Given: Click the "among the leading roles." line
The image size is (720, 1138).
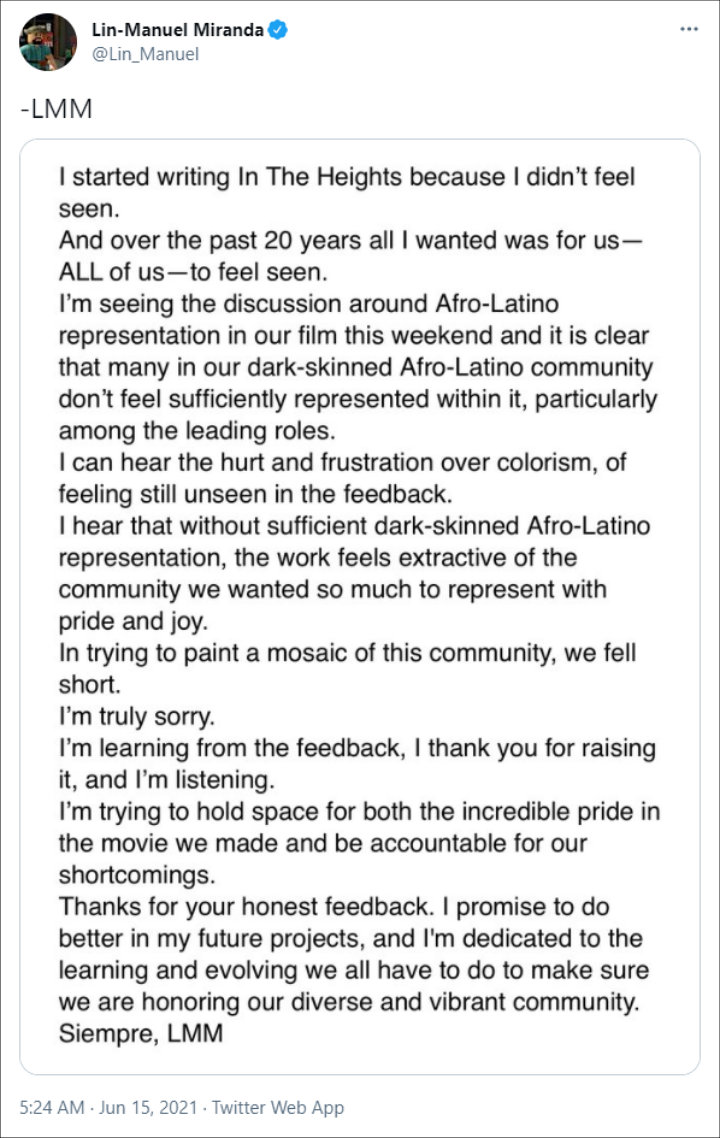Looking at the screenshot, I should [197, 431].
